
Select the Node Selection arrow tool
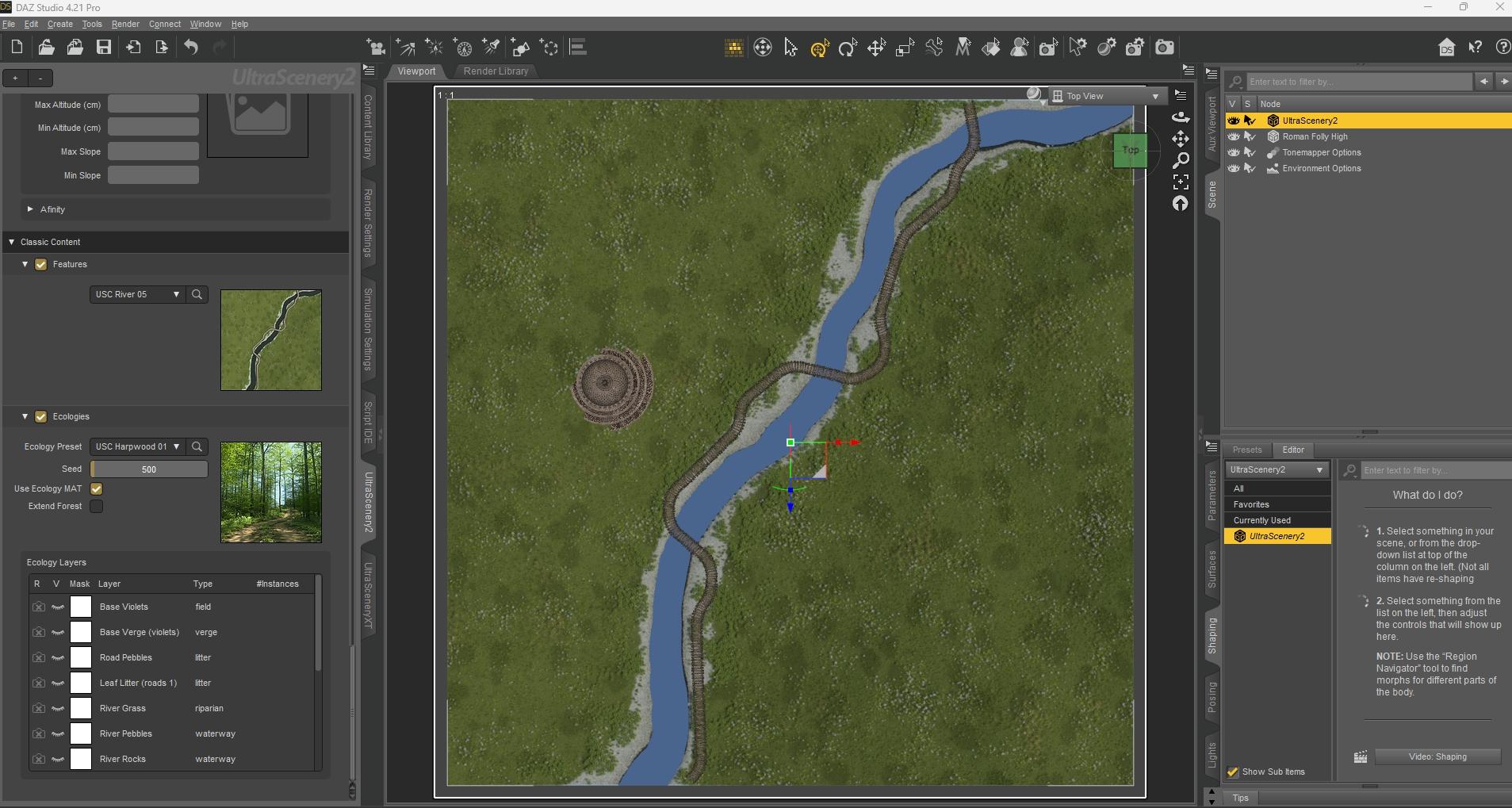[790, 48]
